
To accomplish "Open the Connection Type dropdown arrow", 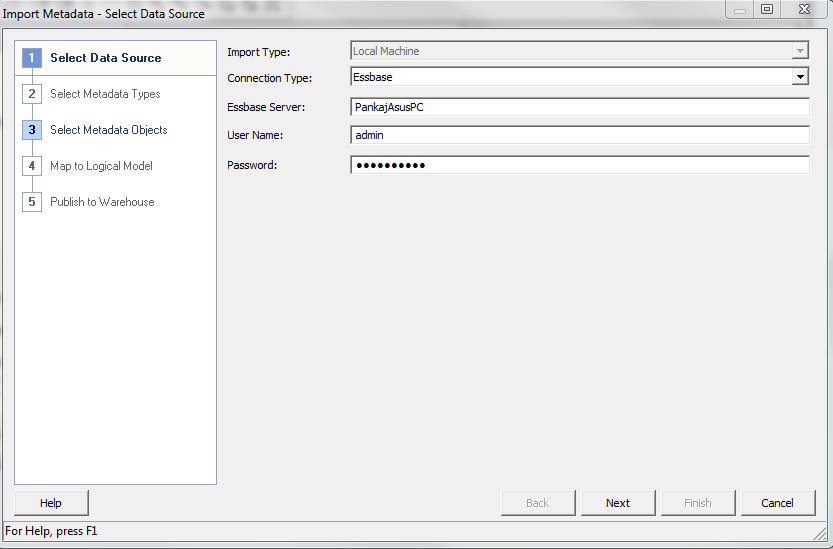I will 800,77.
